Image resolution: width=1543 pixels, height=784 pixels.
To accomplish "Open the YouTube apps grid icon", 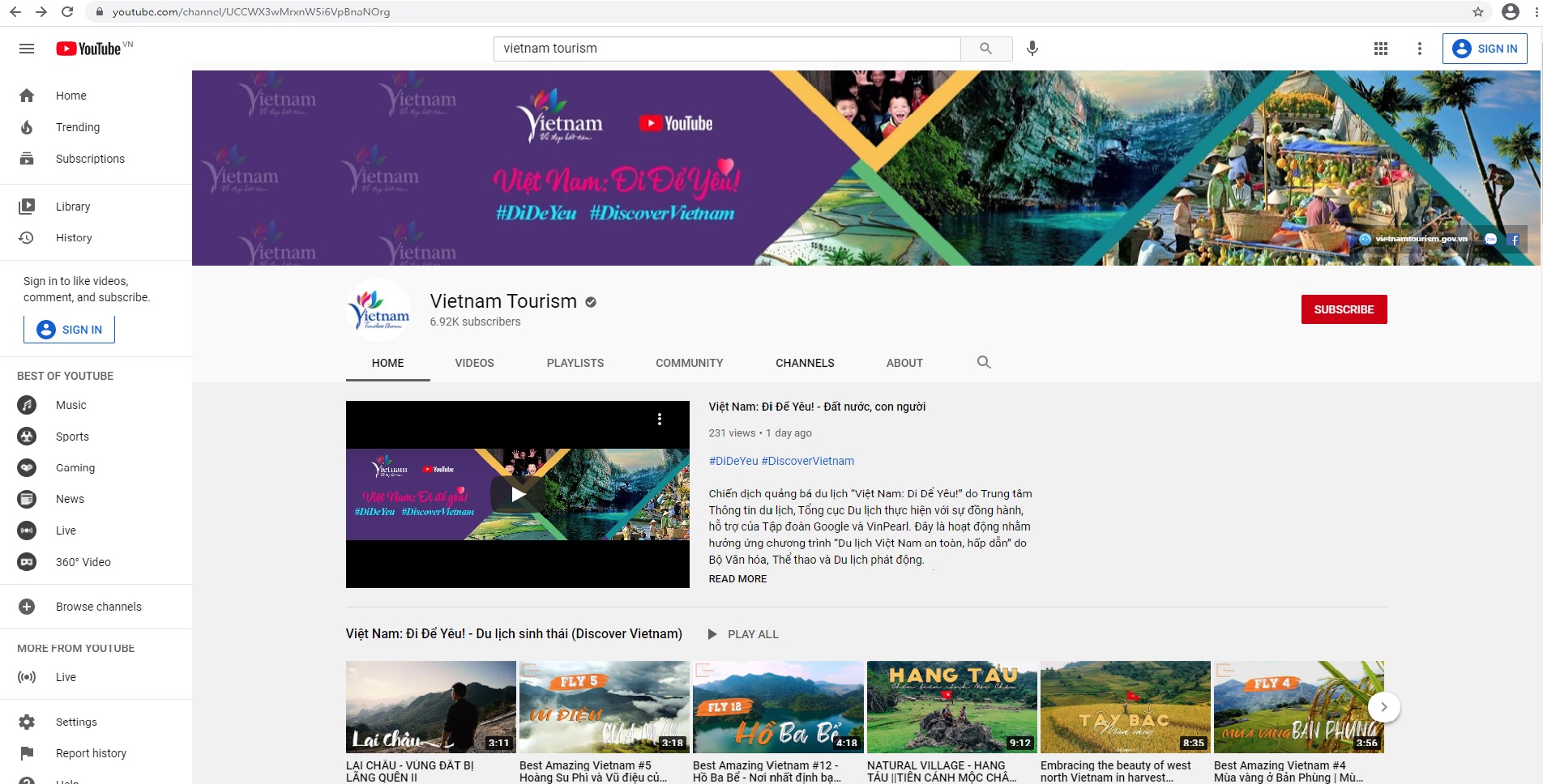I will pyautogui.click(x=1381, y=49).
